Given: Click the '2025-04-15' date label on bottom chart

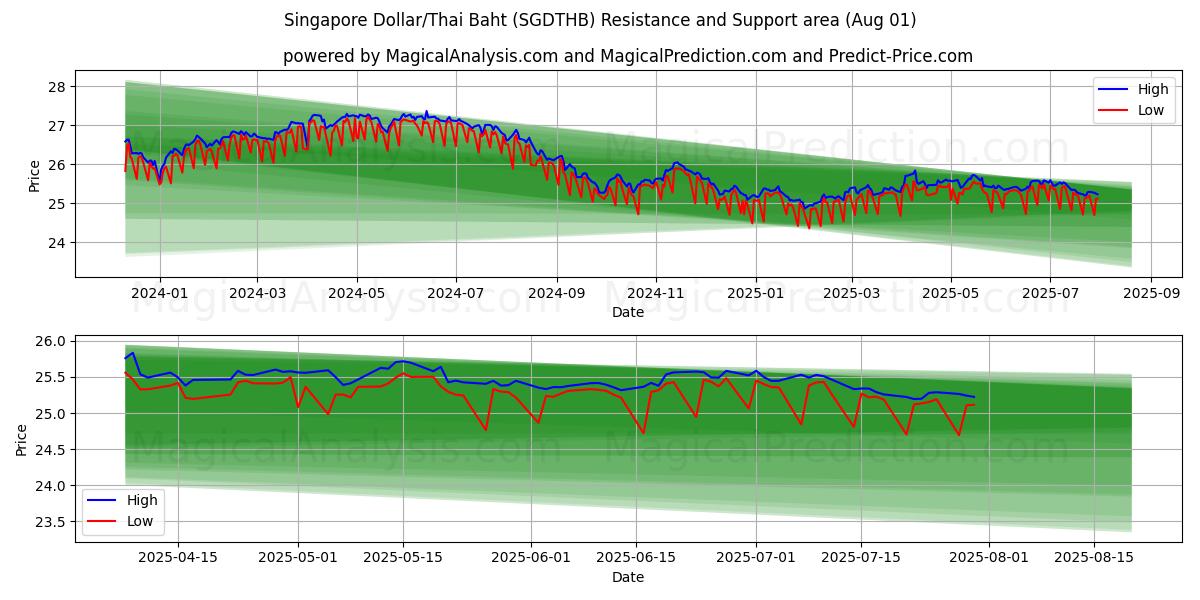Looking at the screenshot, I should pyautogui.click(x=178, y=558).
